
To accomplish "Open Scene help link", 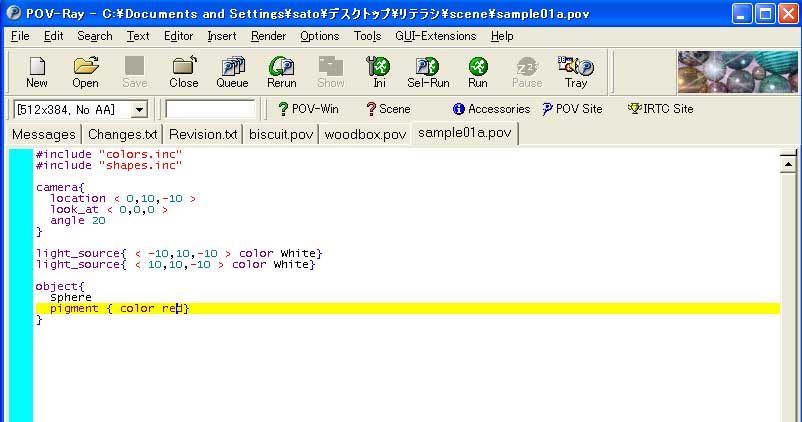I will pos(388,109).
